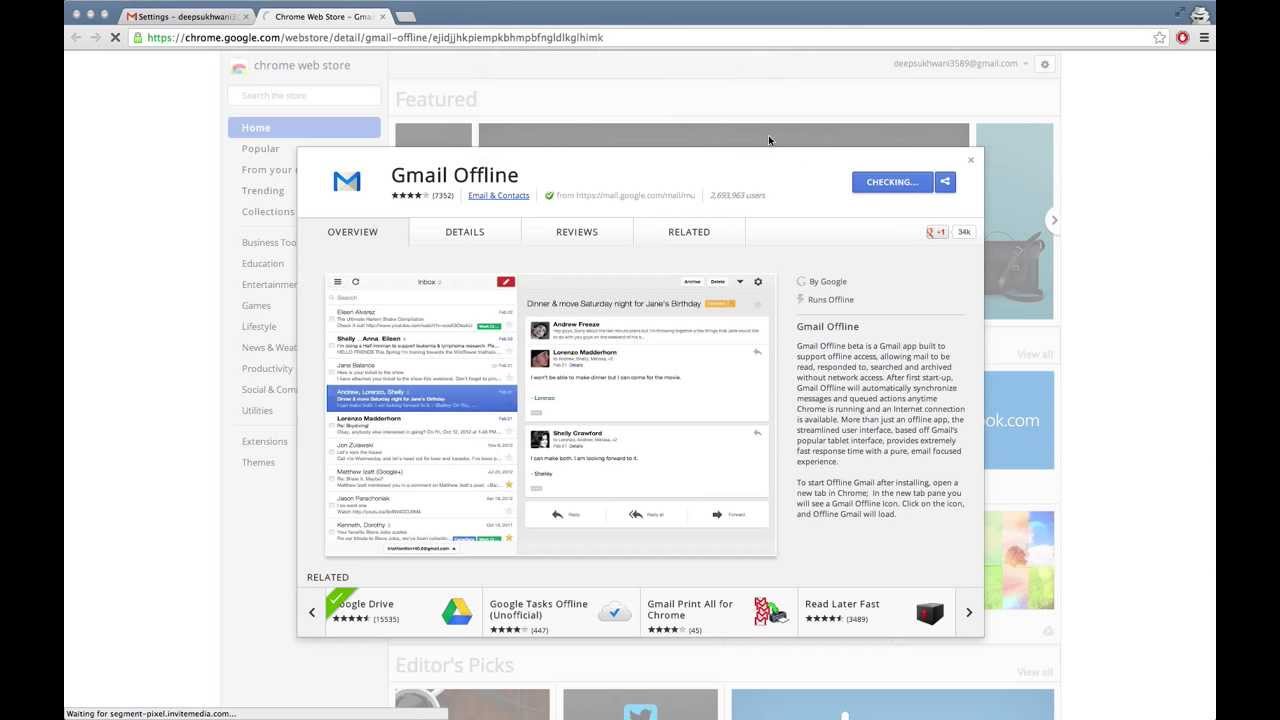1280x720 pixels.
Task: Select the Chrome Web Store browser tab
Action: pos(323,17)
